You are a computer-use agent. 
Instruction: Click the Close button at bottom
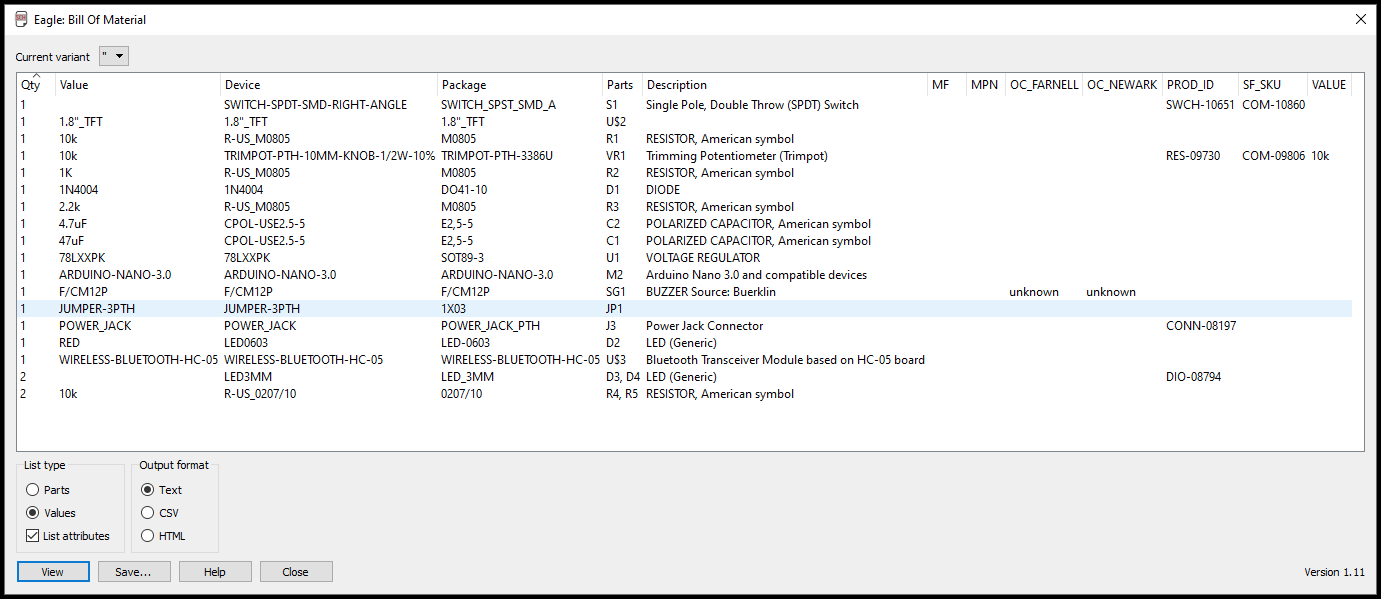(296, 572)
